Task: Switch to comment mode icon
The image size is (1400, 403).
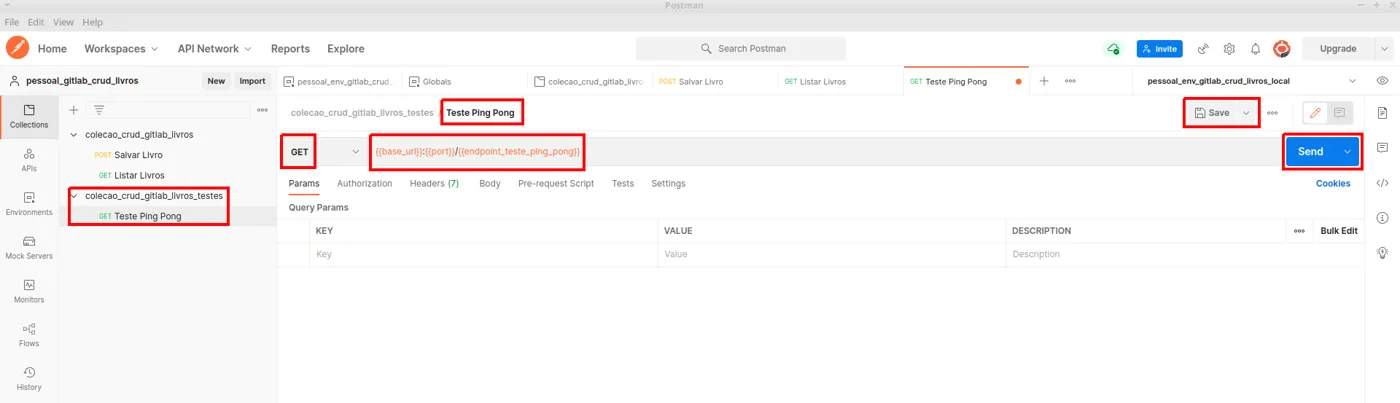Action: (x=1339, y=113)
